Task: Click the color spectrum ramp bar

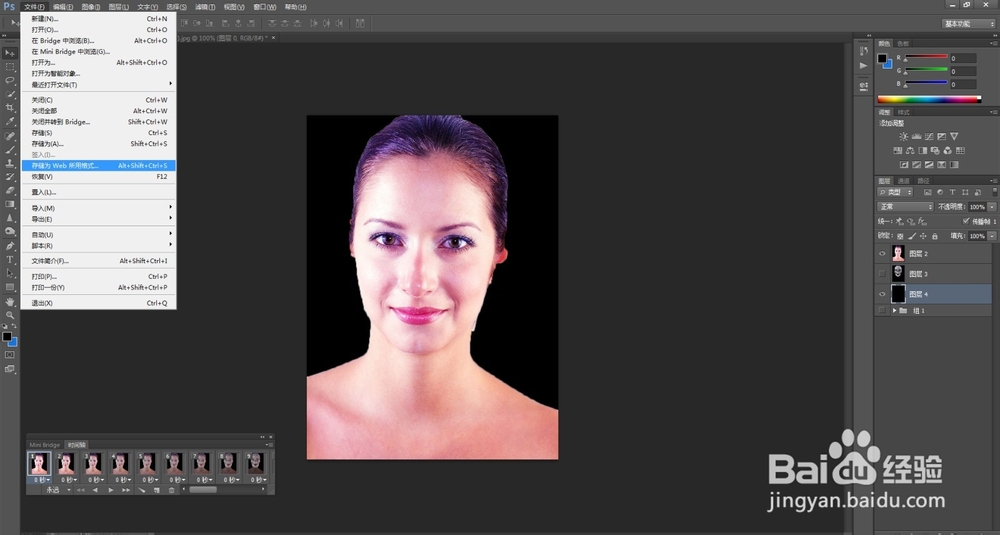Action: 929,99
